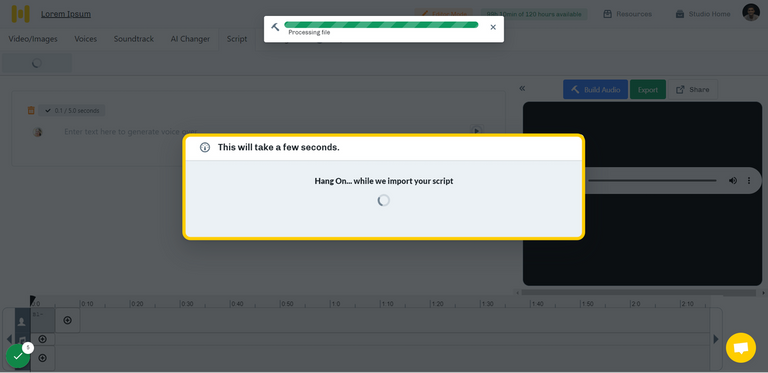Click the timeline right scroll arrow
This screenshot has height=373, width=768.
point(716,339)
